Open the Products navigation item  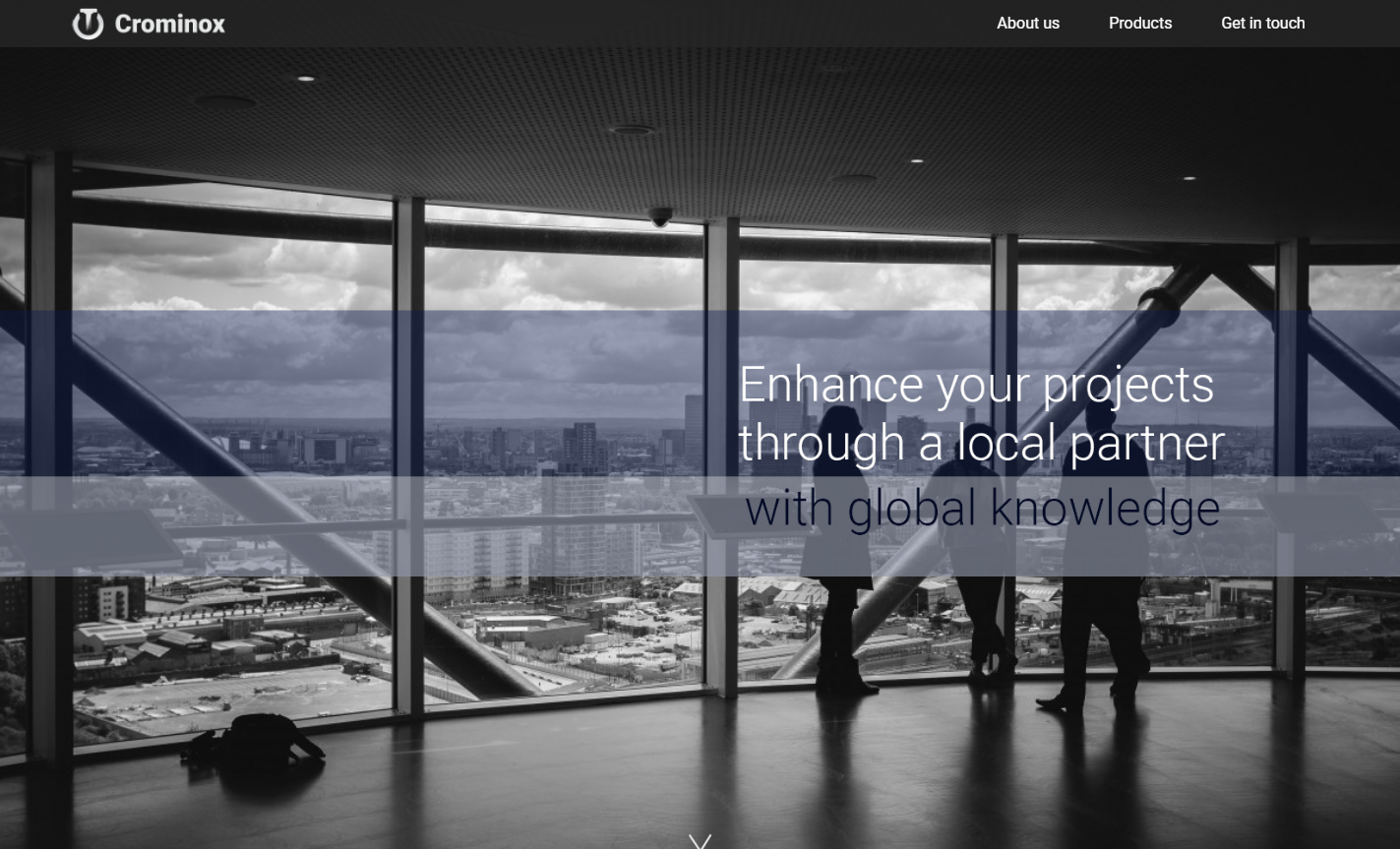(x=1139, y=24)
